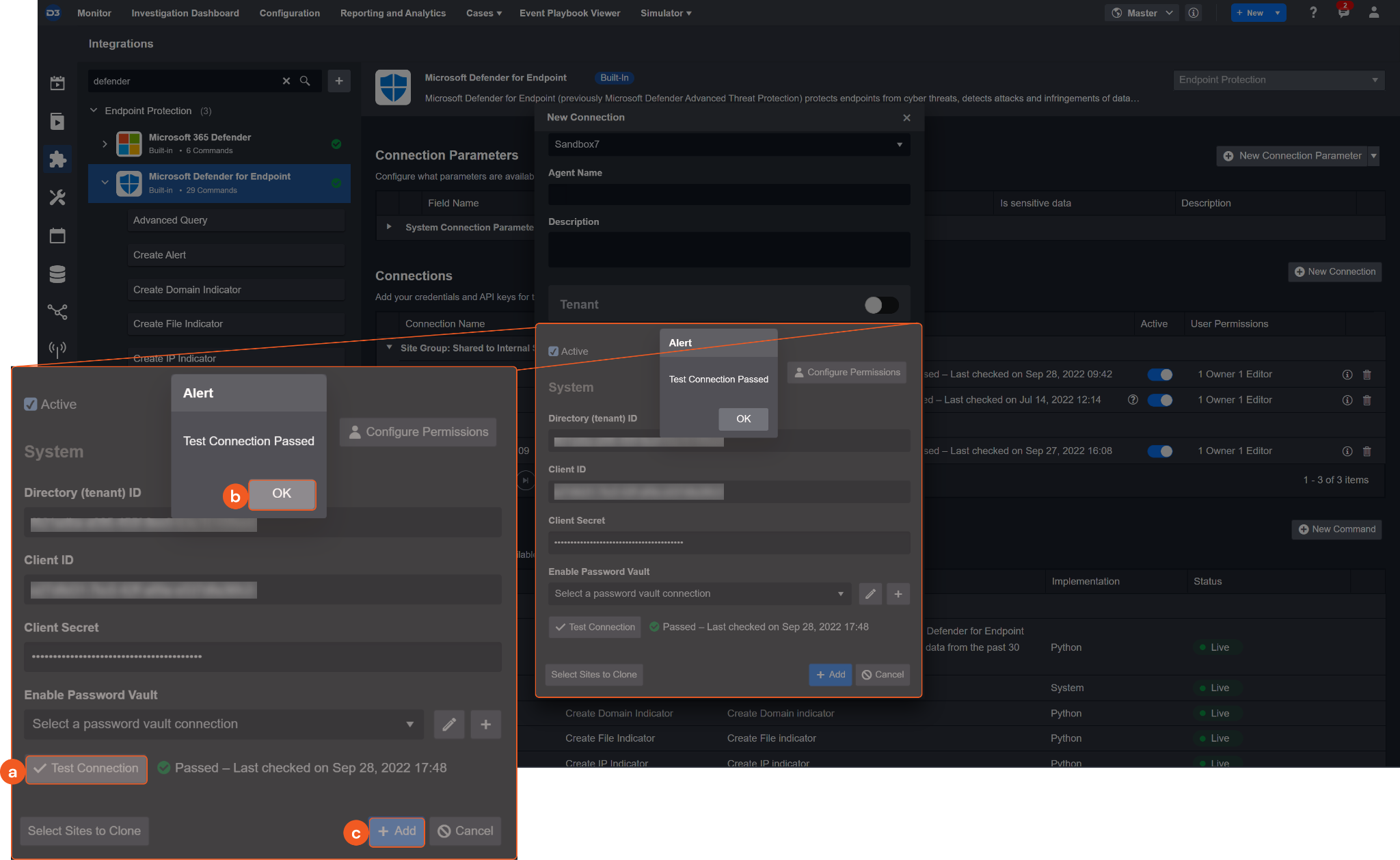The width and height of the screenshot is (1400, 860).
Task: Open the Sandbox7 site dropdown
Action: (729, 144)
